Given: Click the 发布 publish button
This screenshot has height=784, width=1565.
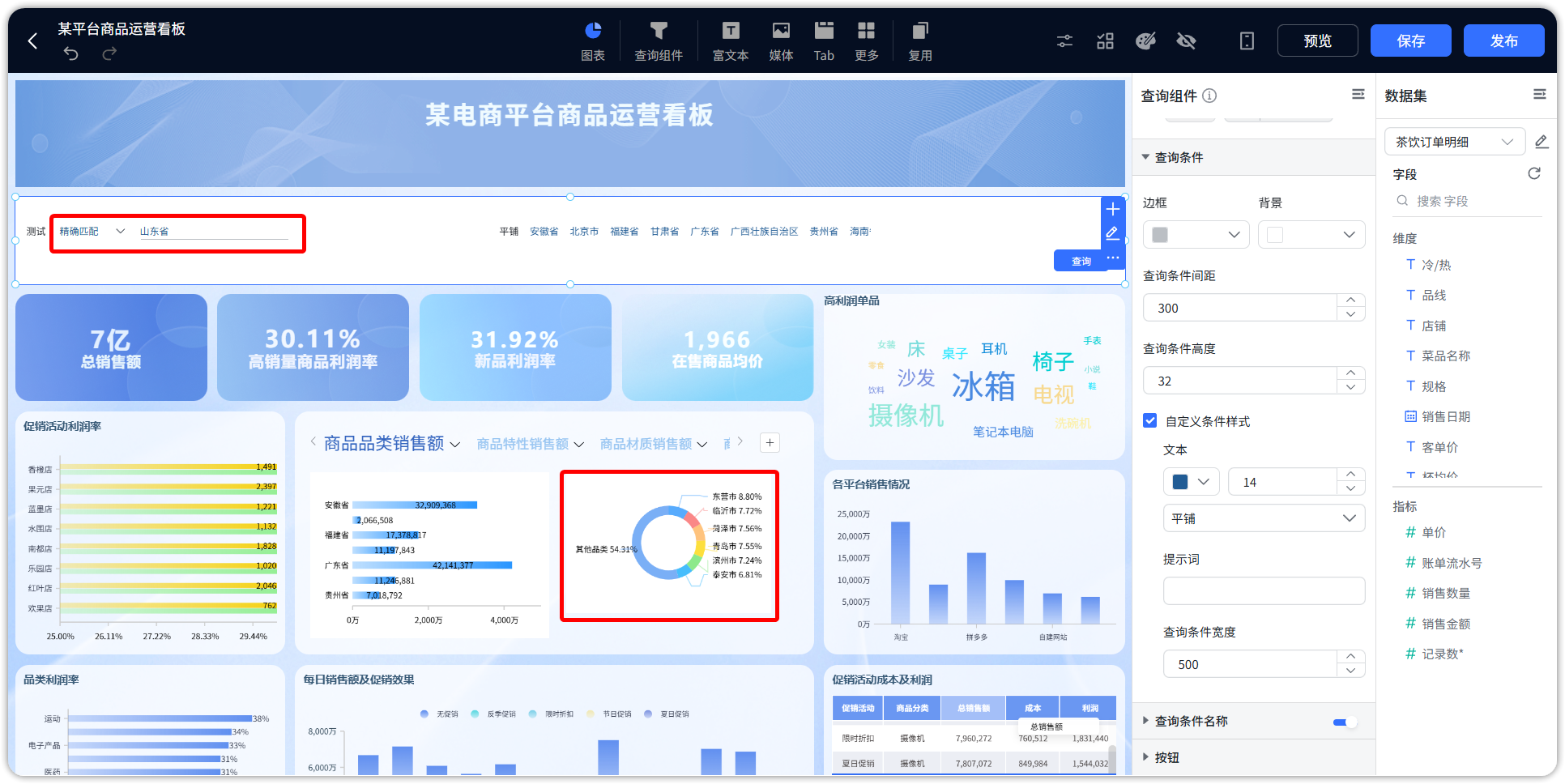Looking at the screenshot, I should pos(1503,40).
